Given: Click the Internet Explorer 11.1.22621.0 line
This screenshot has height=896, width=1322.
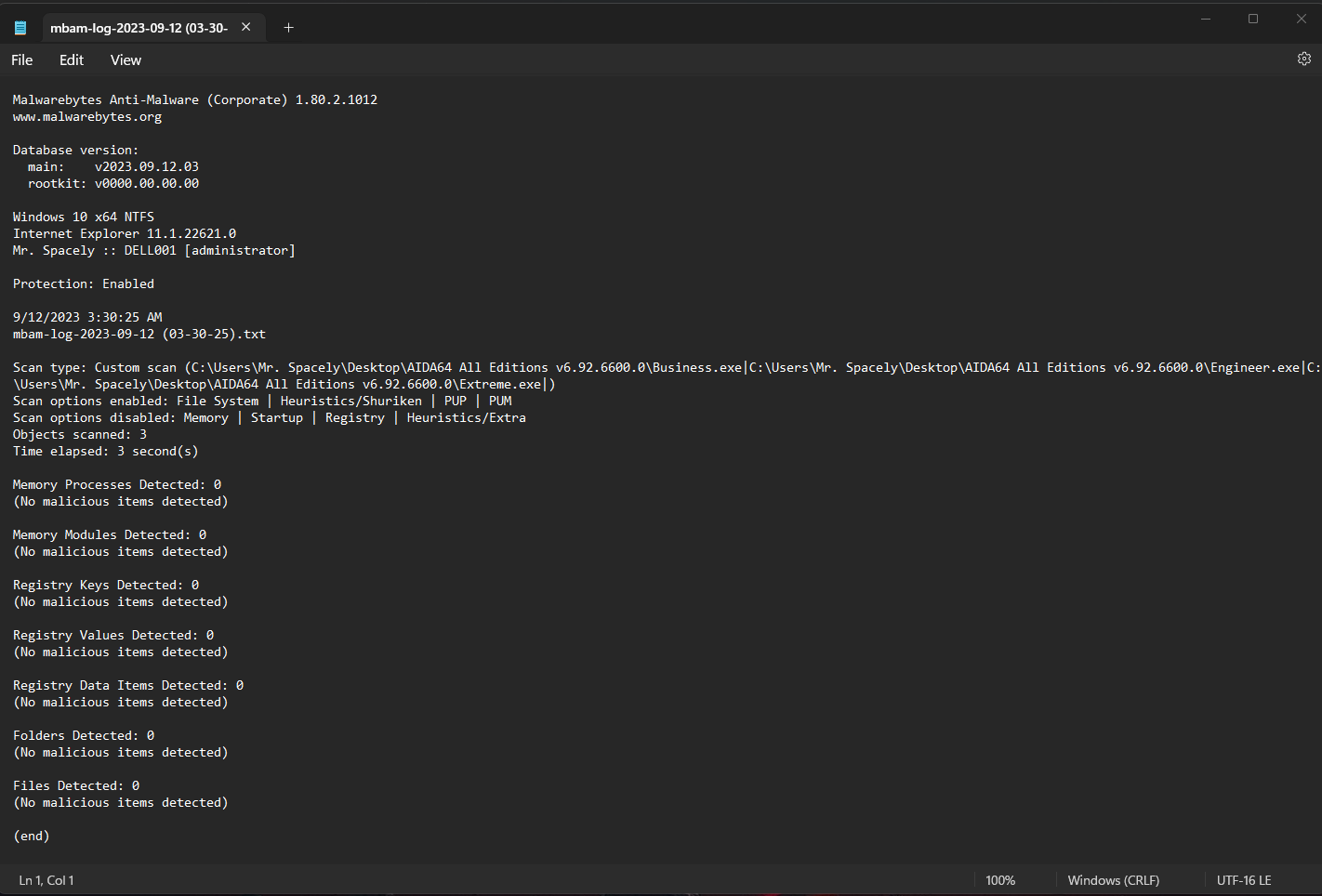Looking at the screenshot, I should coord(125,233).
